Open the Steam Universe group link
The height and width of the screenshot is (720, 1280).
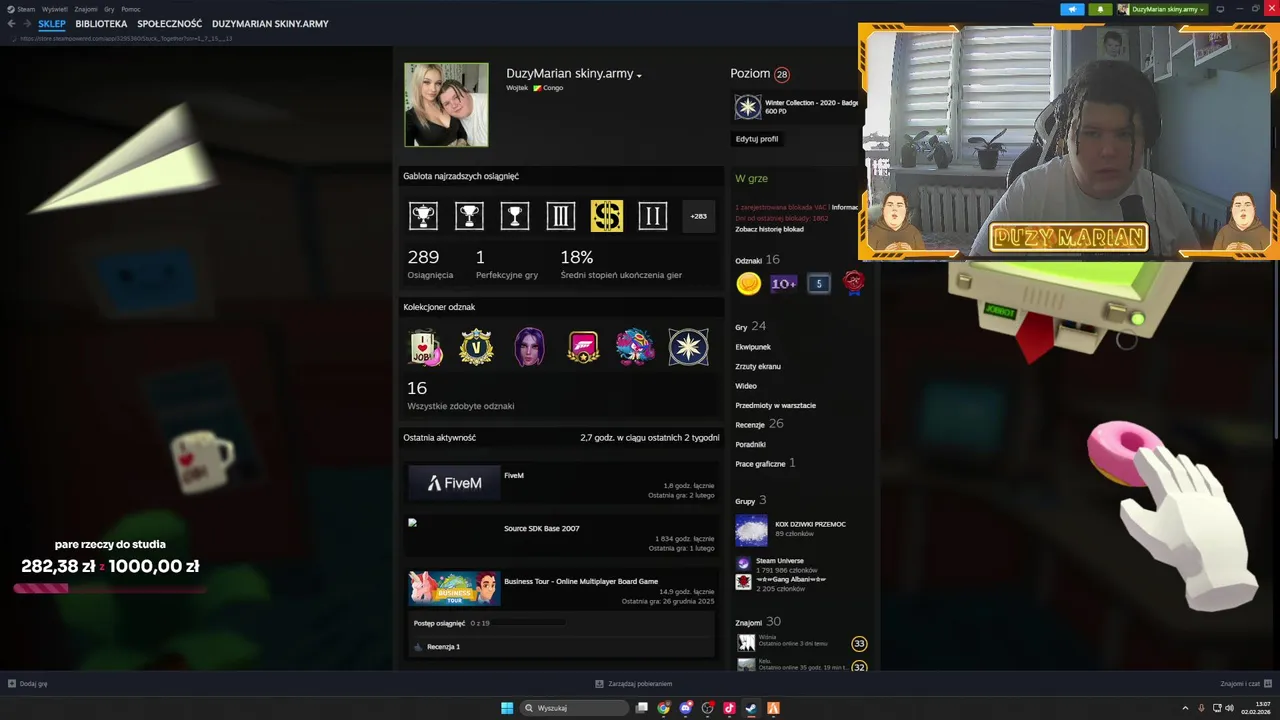coord(780,561)
